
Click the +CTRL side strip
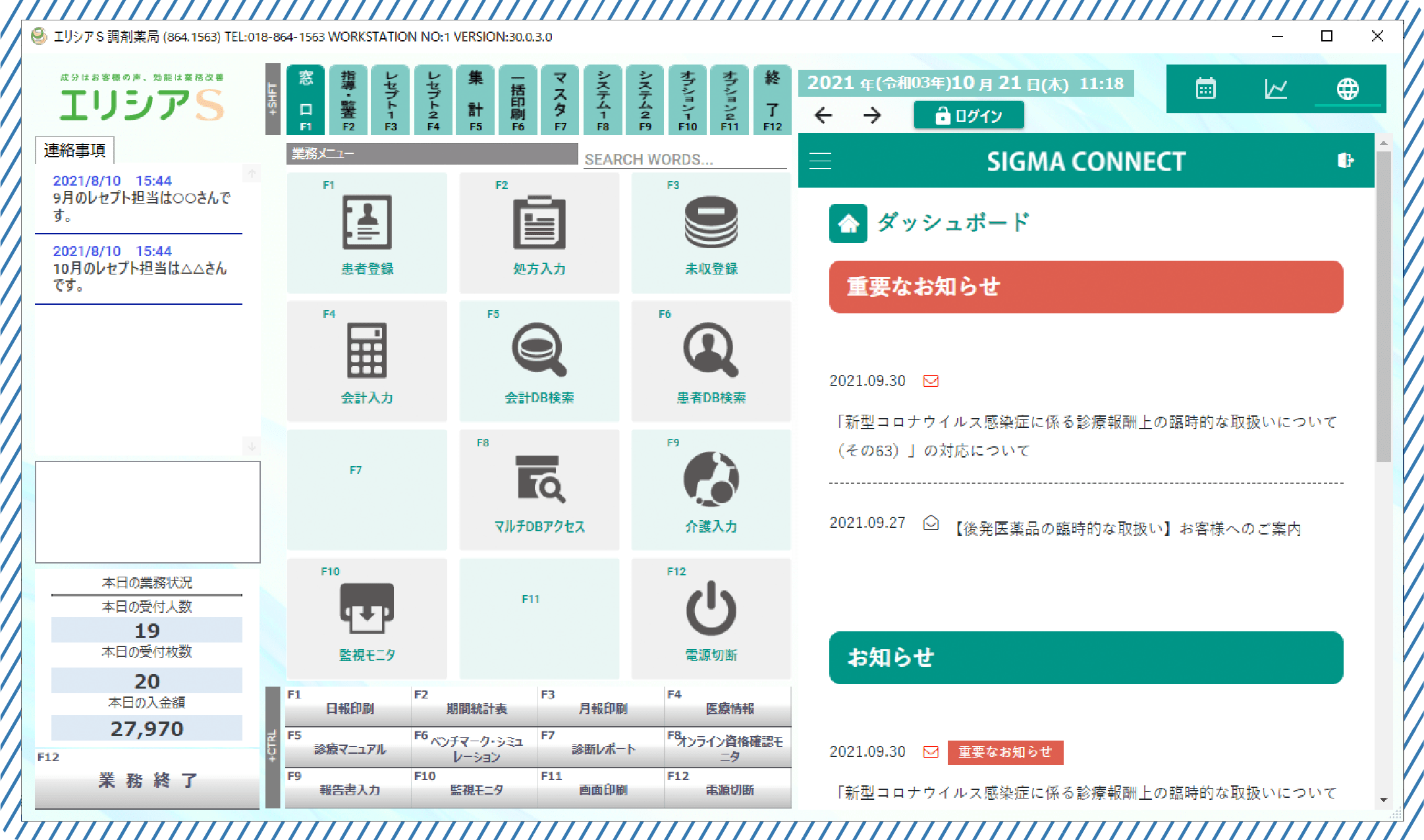[273, 747]
